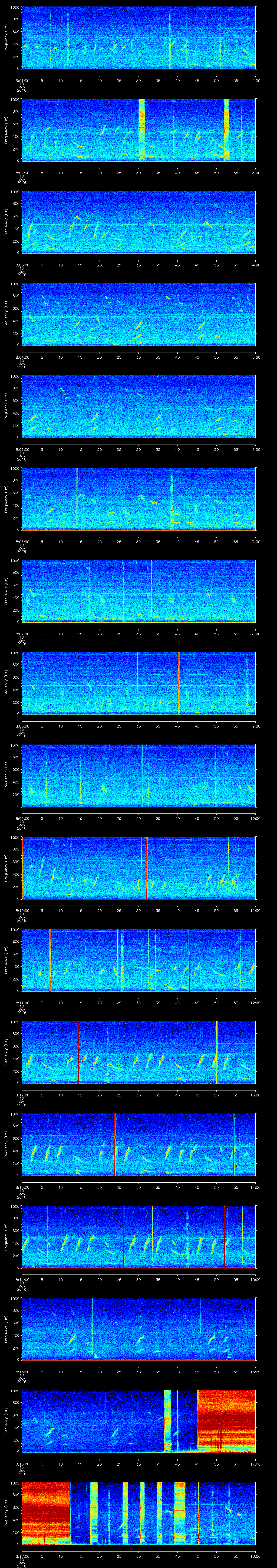This screenshot has width=277, height=1568.
Task: Choose the spectrogram panel starting at 8:06:00
Action: (x=139, y=499)
